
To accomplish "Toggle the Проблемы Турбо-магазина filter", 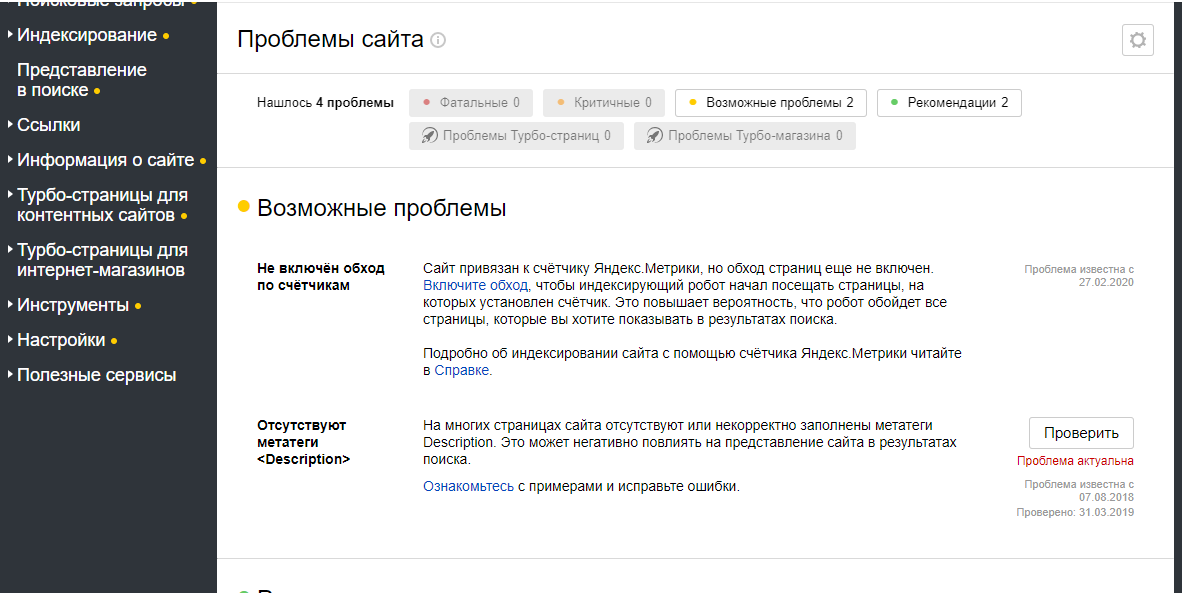I will (744, 136).
